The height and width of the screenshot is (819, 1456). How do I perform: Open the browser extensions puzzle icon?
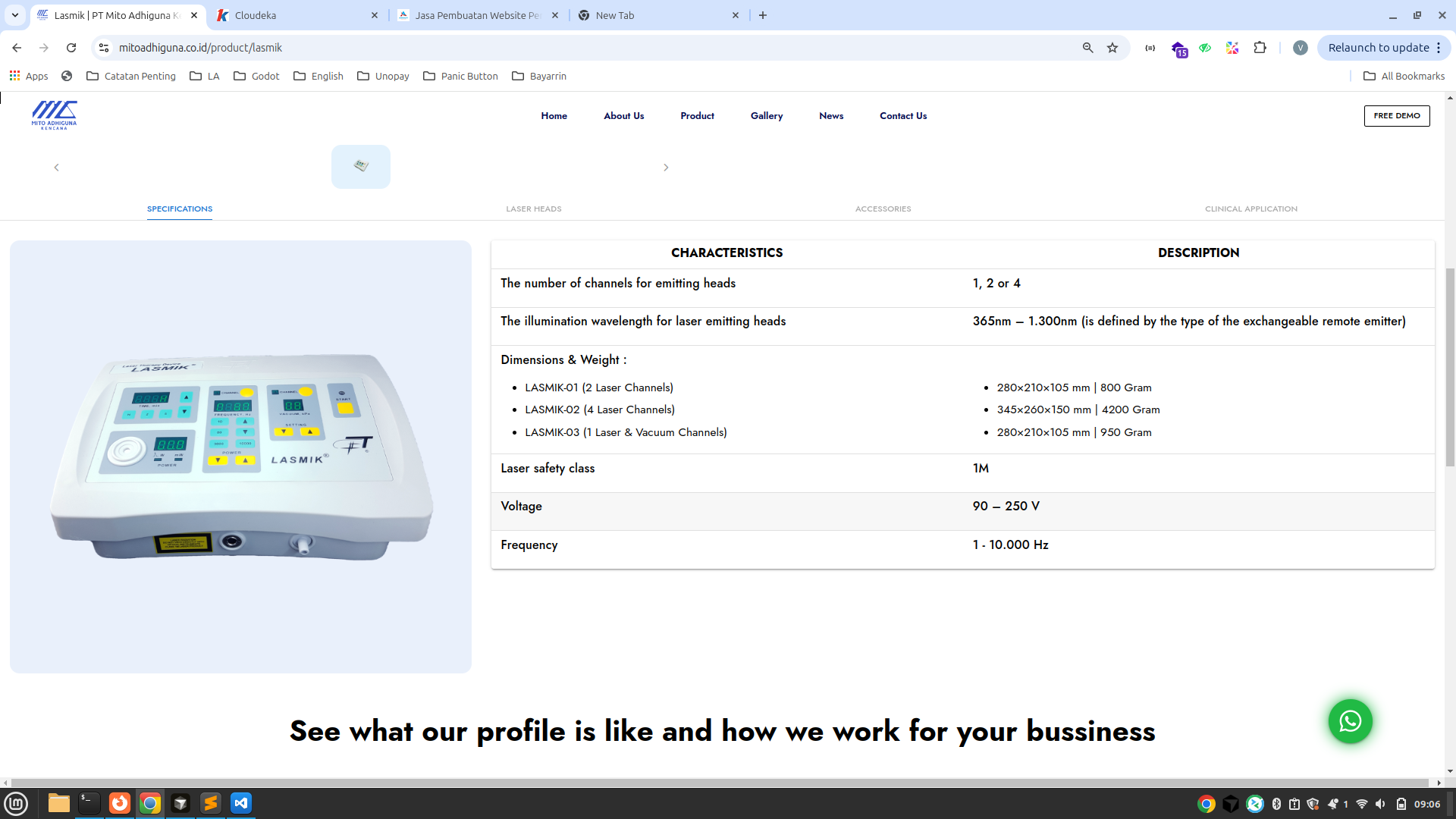pyautogui.click(x=1260, y=47)
